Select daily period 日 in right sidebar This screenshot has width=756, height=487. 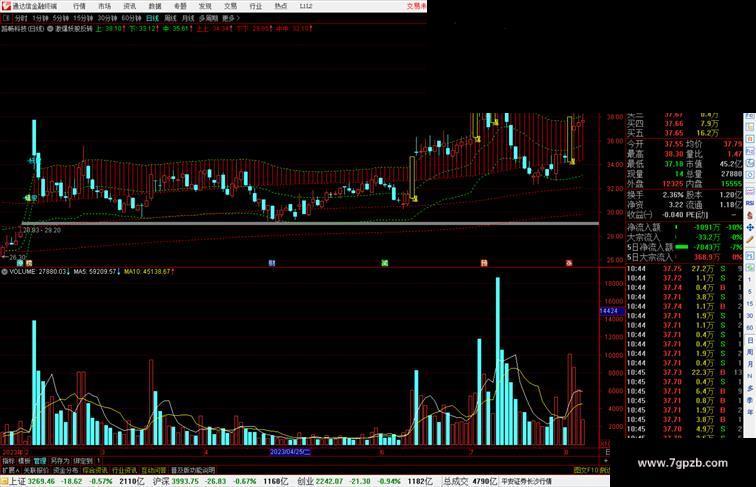pyautogui.click(x=750, y=340)
